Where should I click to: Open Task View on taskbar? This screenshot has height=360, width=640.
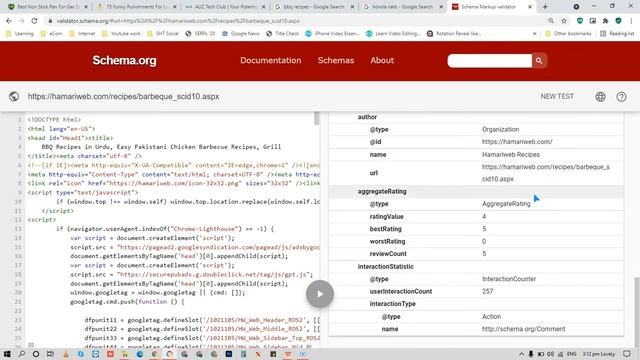50,354
